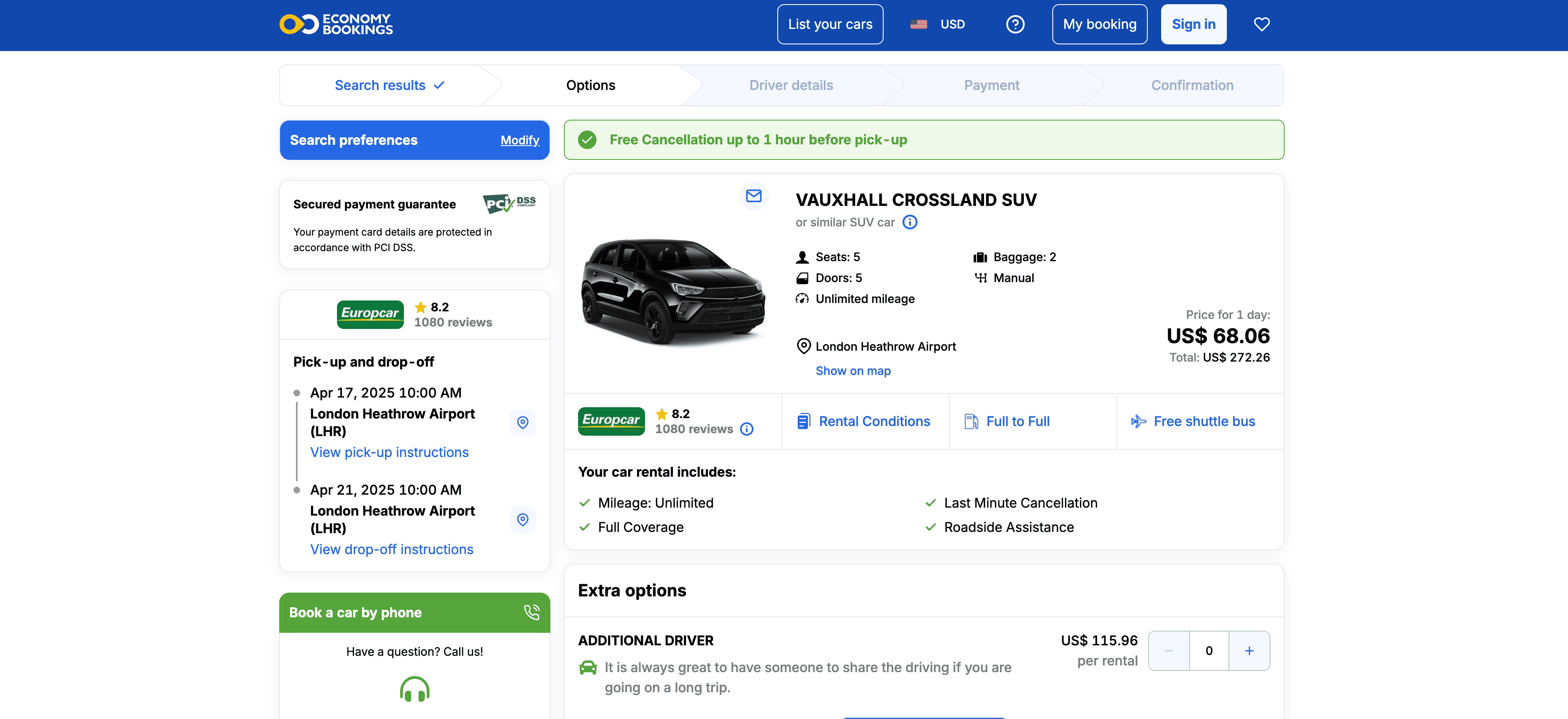
Task: Increase additional driver count with plus
Action: point(1249,651)
